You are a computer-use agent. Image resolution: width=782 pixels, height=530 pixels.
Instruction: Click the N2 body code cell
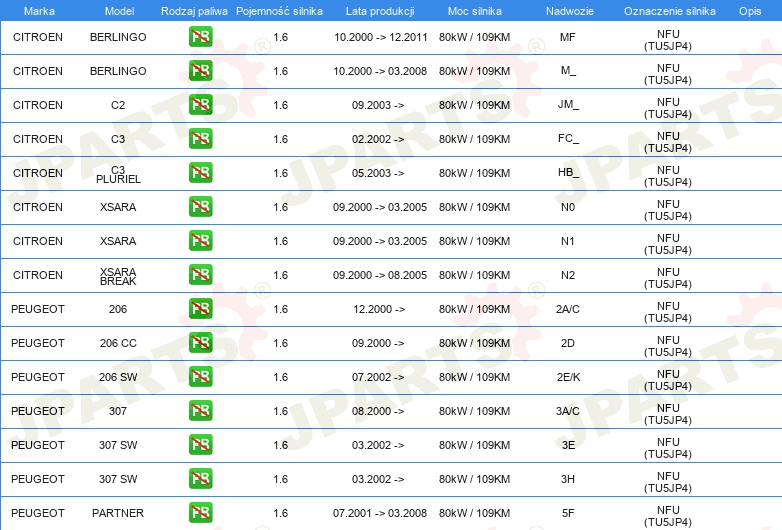[568, 275]
